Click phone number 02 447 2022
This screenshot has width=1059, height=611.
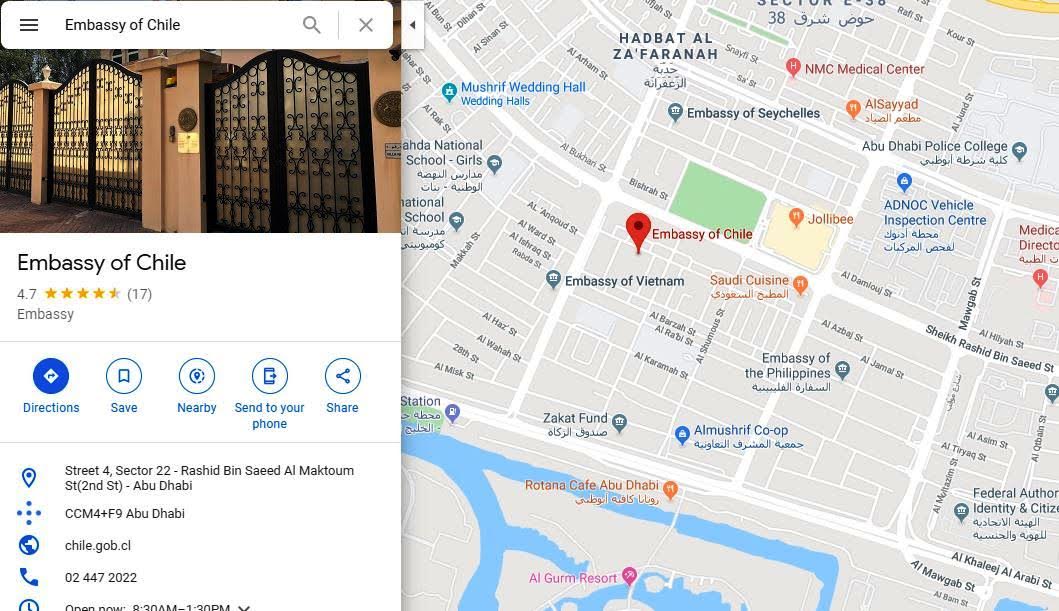point(101,578)
